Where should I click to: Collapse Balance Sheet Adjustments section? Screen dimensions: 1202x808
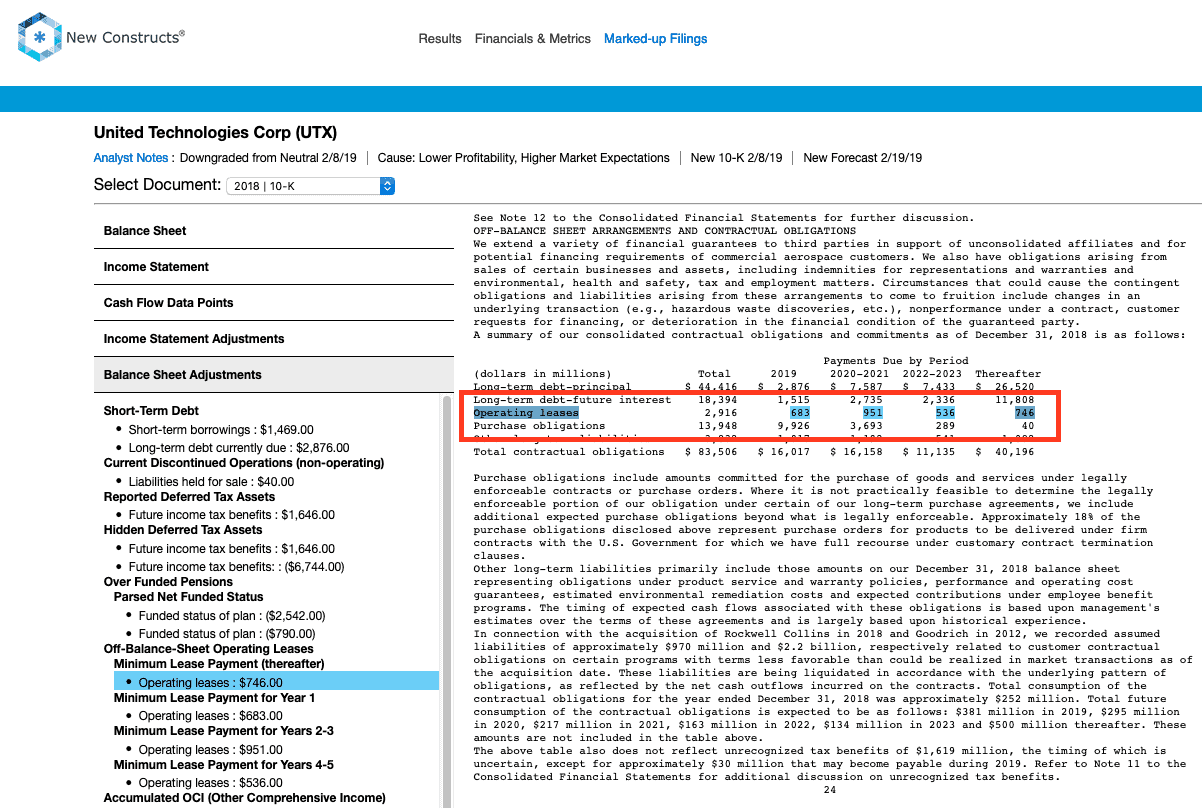pos(273,375)
